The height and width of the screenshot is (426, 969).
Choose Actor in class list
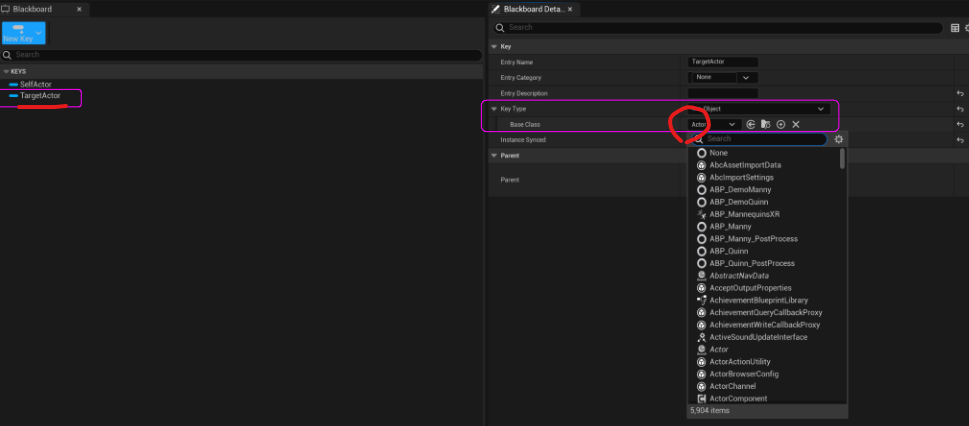[719, 349]
